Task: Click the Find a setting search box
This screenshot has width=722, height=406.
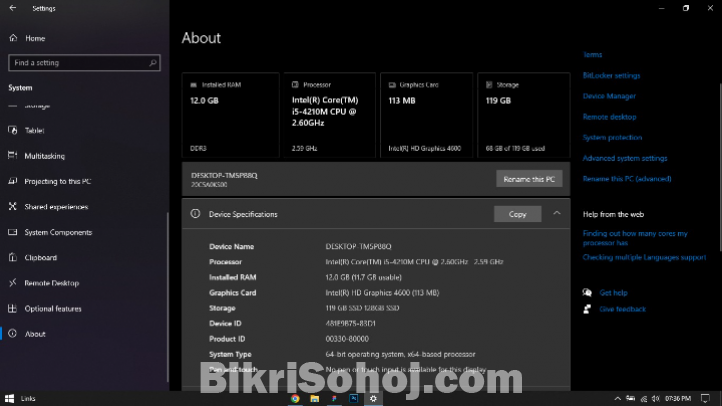Action: (x=84, y=63)
